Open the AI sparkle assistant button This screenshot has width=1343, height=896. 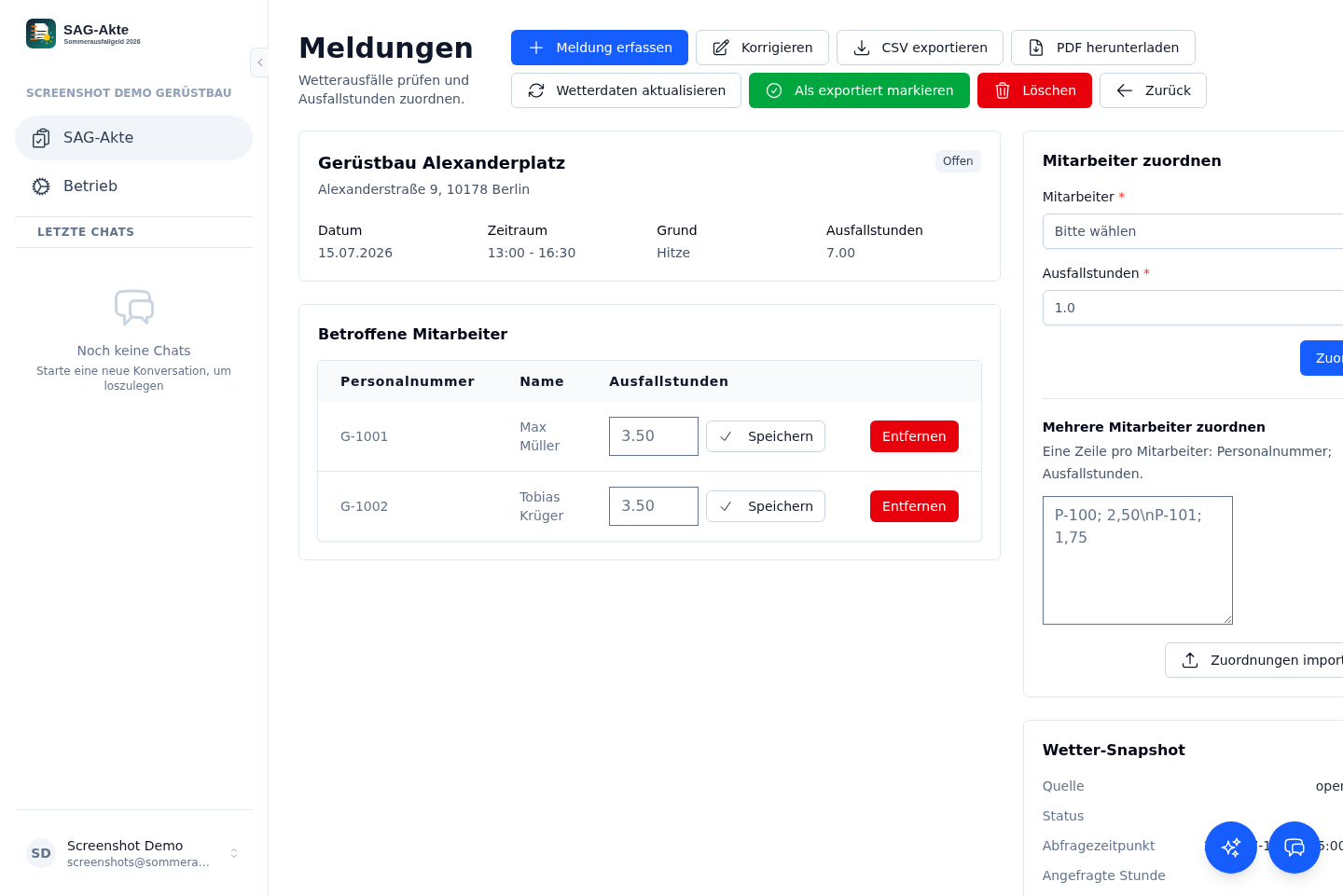[x=1231, y=848]
